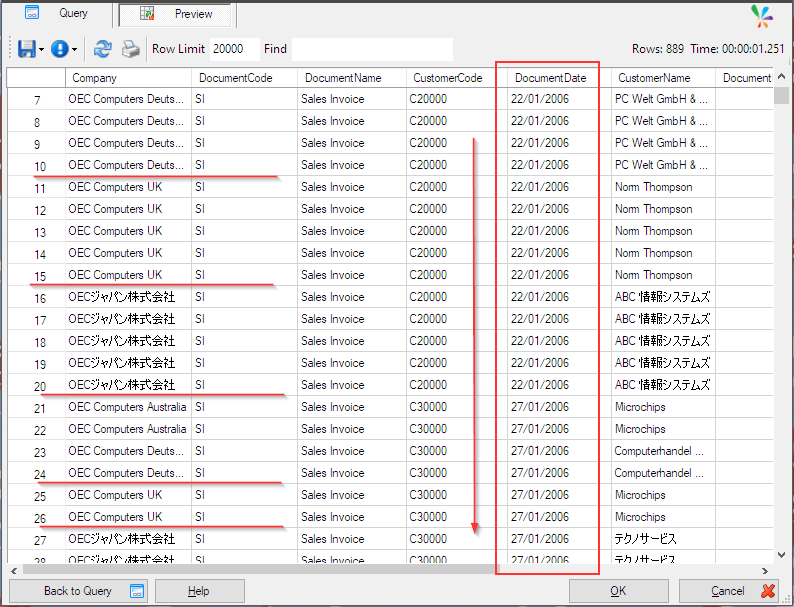Select row number 20 header
This screenshot has height=607, width=794.
[36, 386]
